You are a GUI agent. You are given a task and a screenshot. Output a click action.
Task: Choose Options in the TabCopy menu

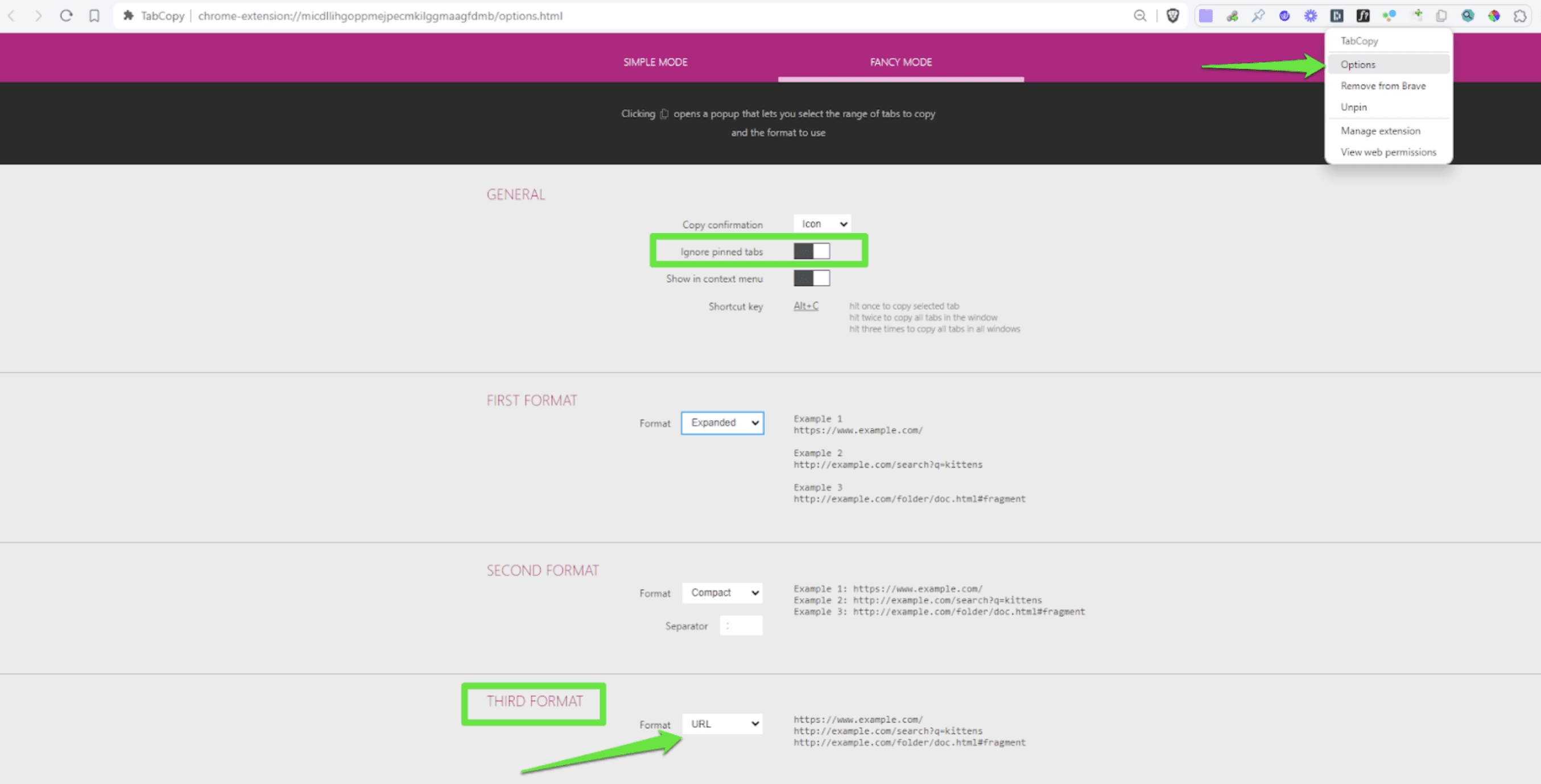tap(1389, 65)
